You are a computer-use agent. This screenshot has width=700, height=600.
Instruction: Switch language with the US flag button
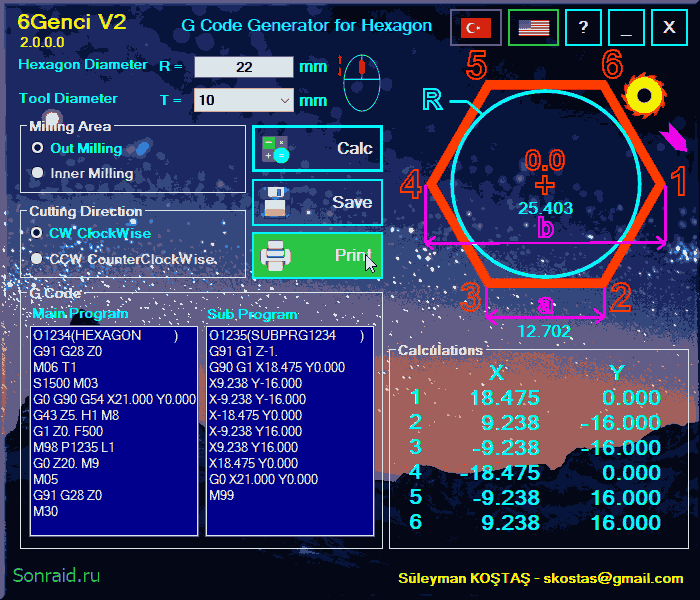pyautogui.click(x=533, y=28)
